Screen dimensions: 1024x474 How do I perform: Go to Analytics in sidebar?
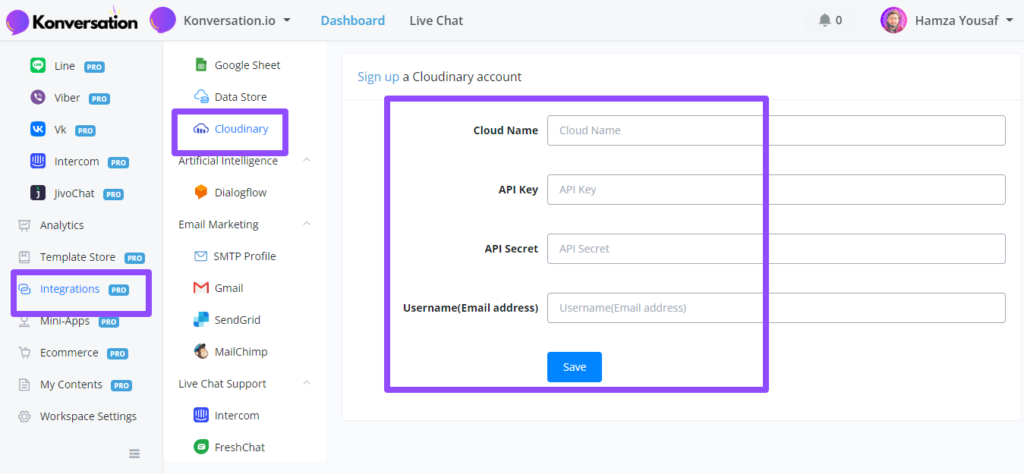click(x=61, y=225)
